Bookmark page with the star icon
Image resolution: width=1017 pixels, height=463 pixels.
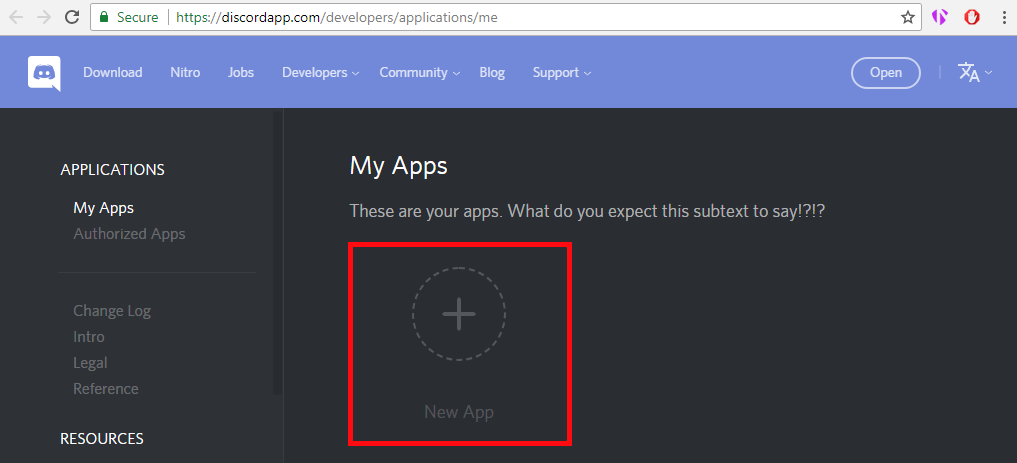coord(907,18)
